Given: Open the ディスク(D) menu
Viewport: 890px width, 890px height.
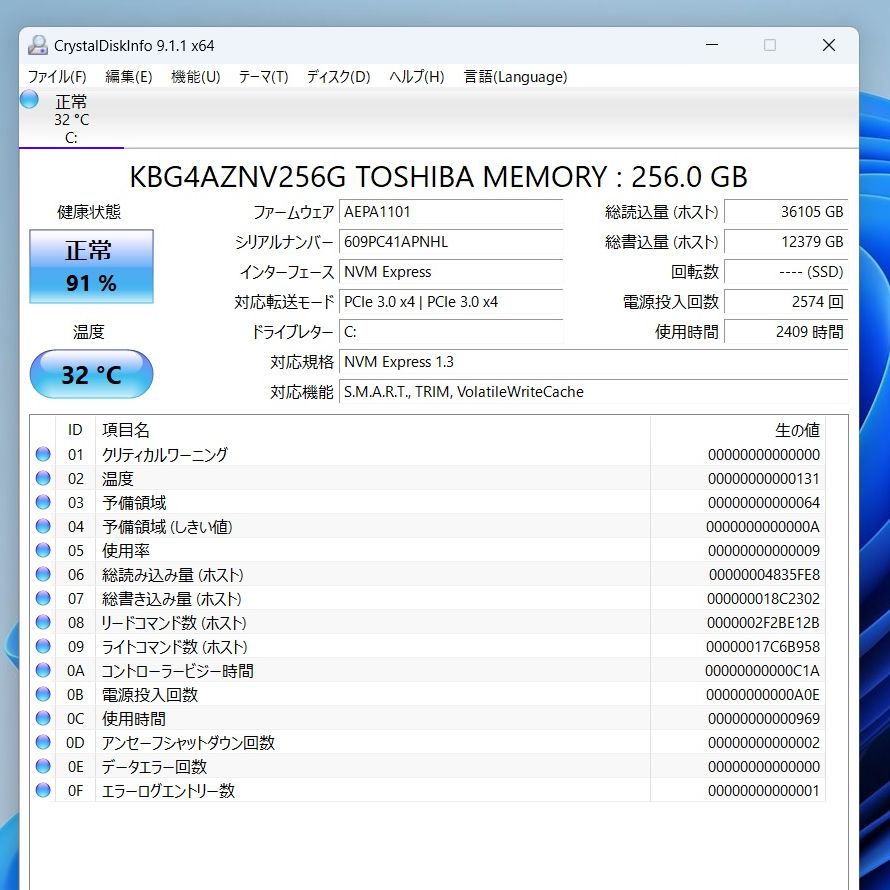Looking at the screenshot, I should (338, 77).
